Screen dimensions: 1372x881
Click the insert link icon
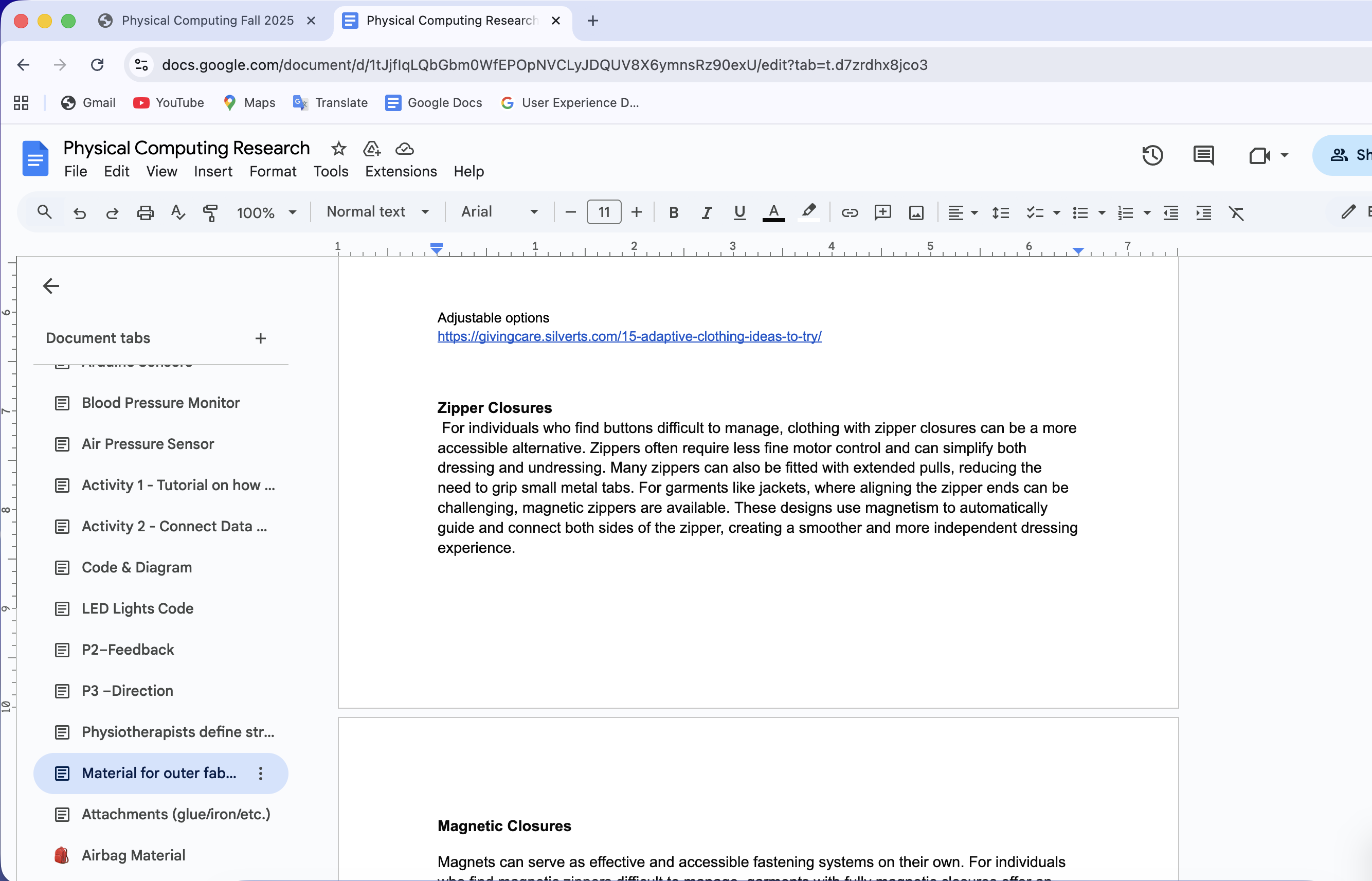click(850, 213)
